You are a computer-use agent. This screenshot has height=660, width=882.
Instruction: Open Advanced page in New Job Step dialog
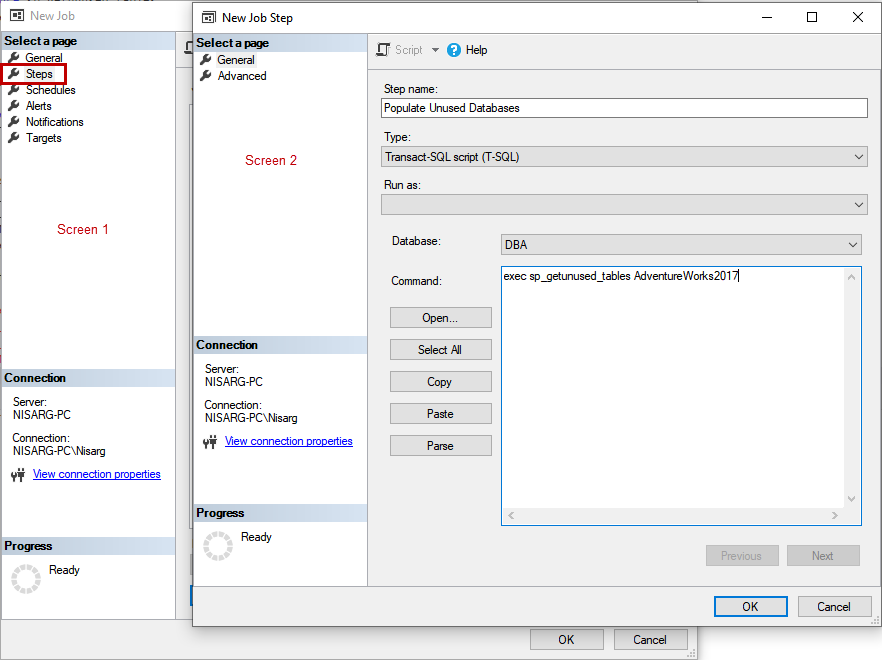[x=242, y=76]
